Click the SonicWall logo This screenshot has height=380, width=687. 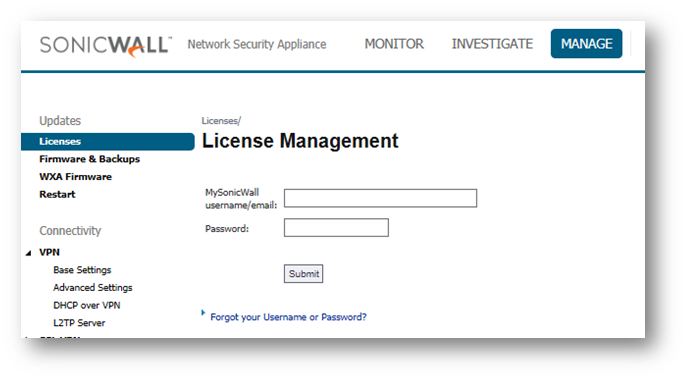coord(106,46)
